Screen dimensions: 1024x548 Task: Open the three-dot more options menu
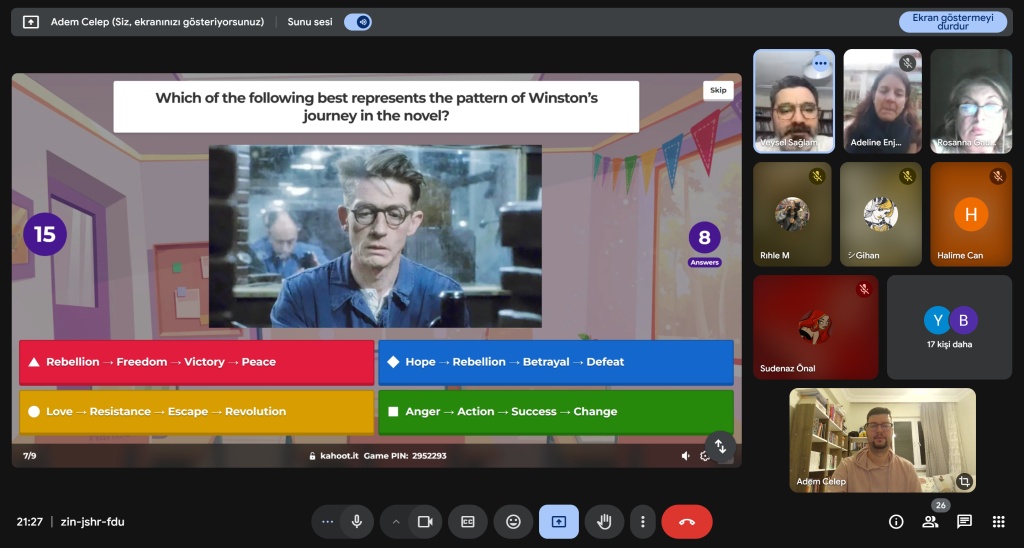pyautogui.click(x=643, y=522)
